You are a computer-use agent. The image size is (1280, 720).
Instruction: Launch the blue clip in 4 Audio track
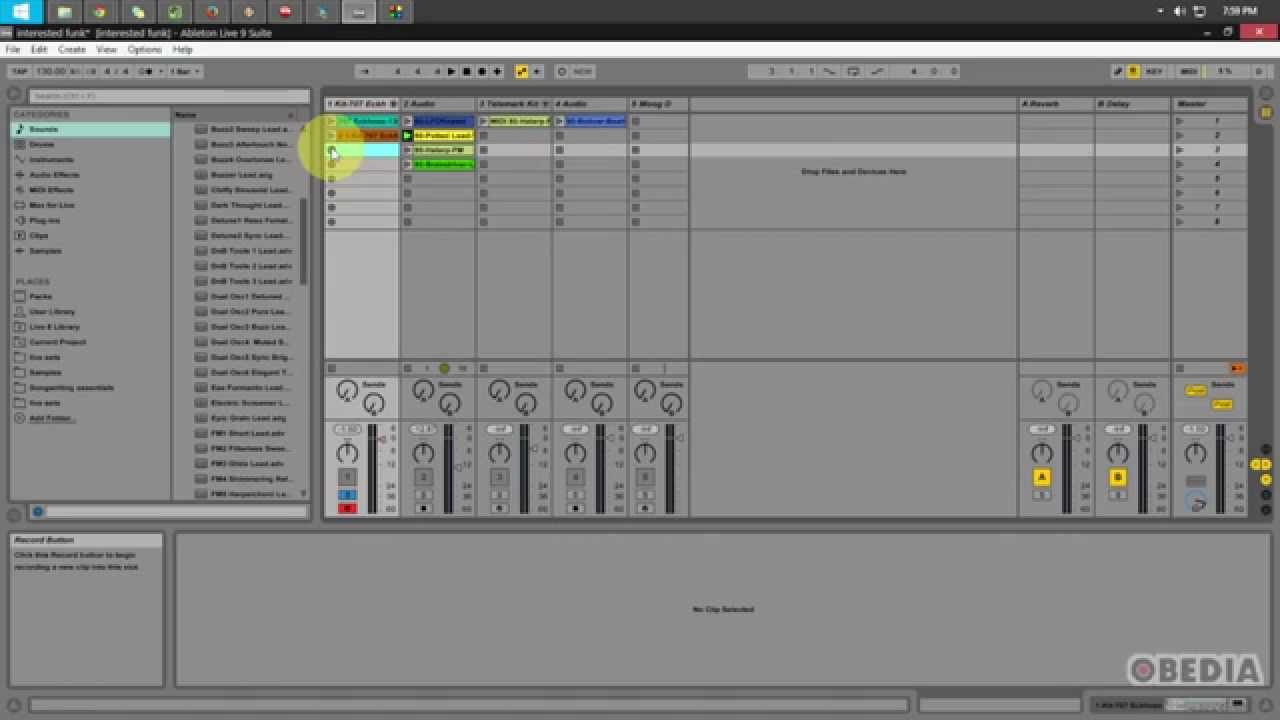tap(559, 121)
